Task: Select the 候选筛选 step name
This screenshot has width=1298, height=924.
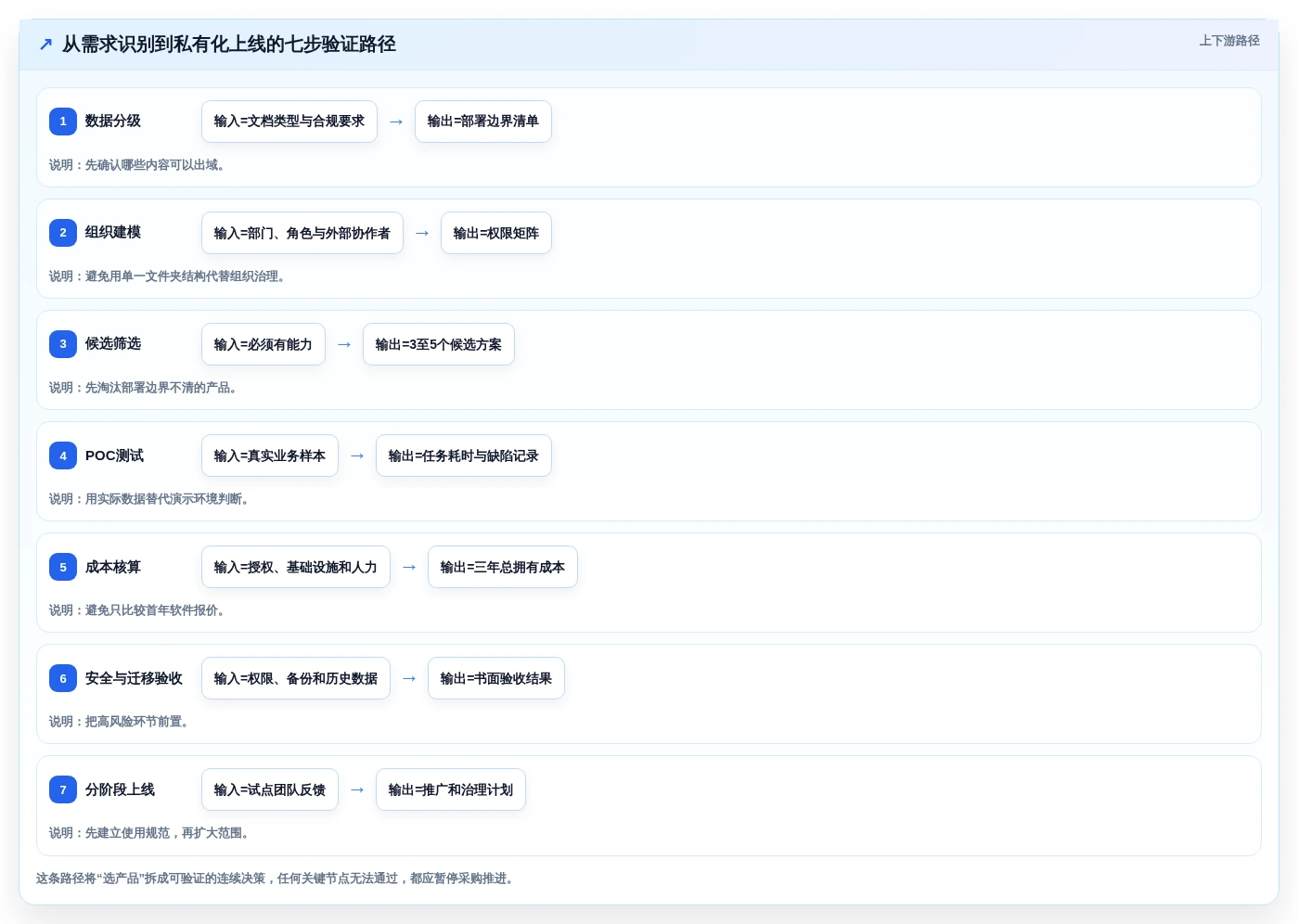Action: (113, 344)
